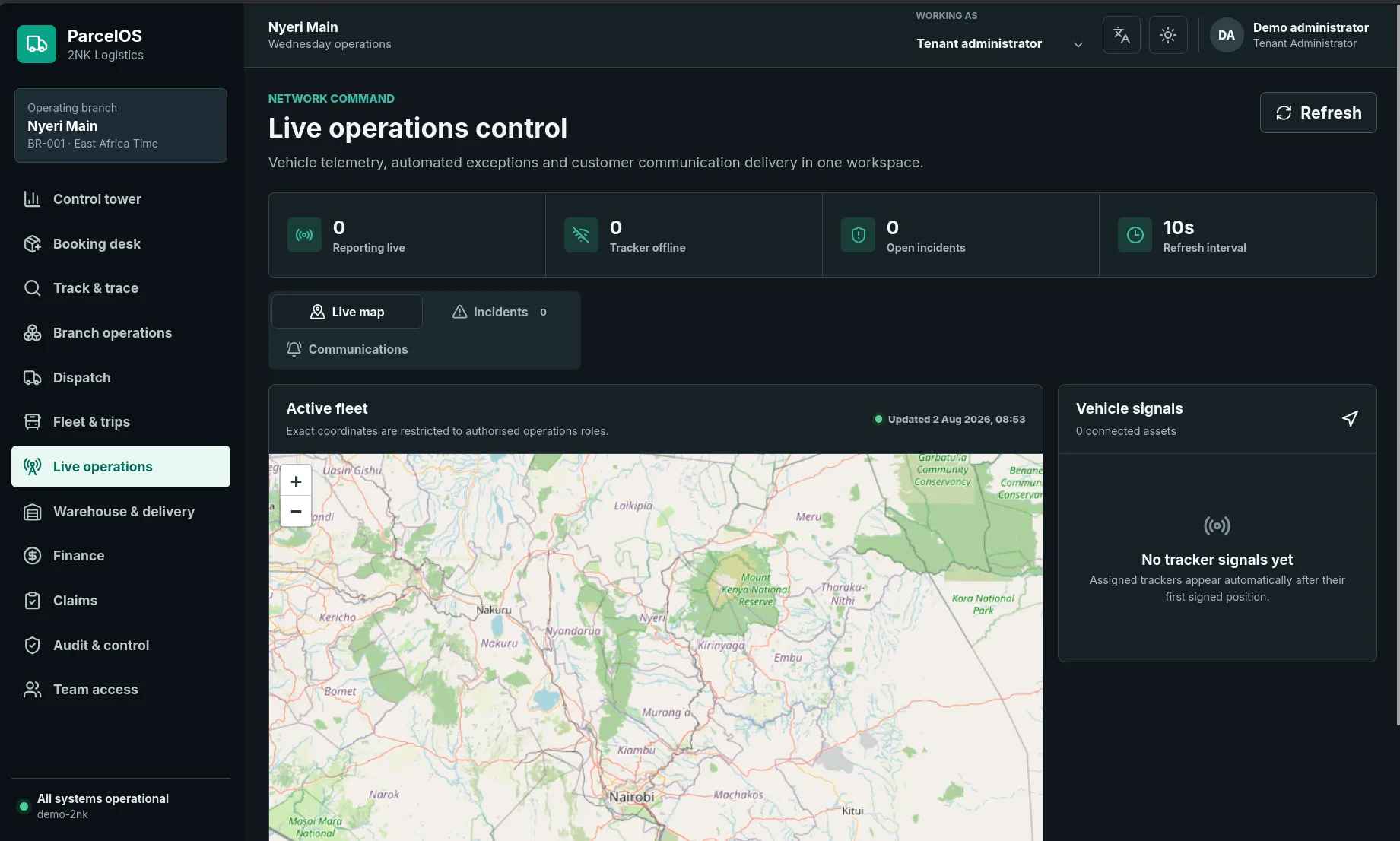Click the Claims clipboard icon

click(x=32, y=601)
